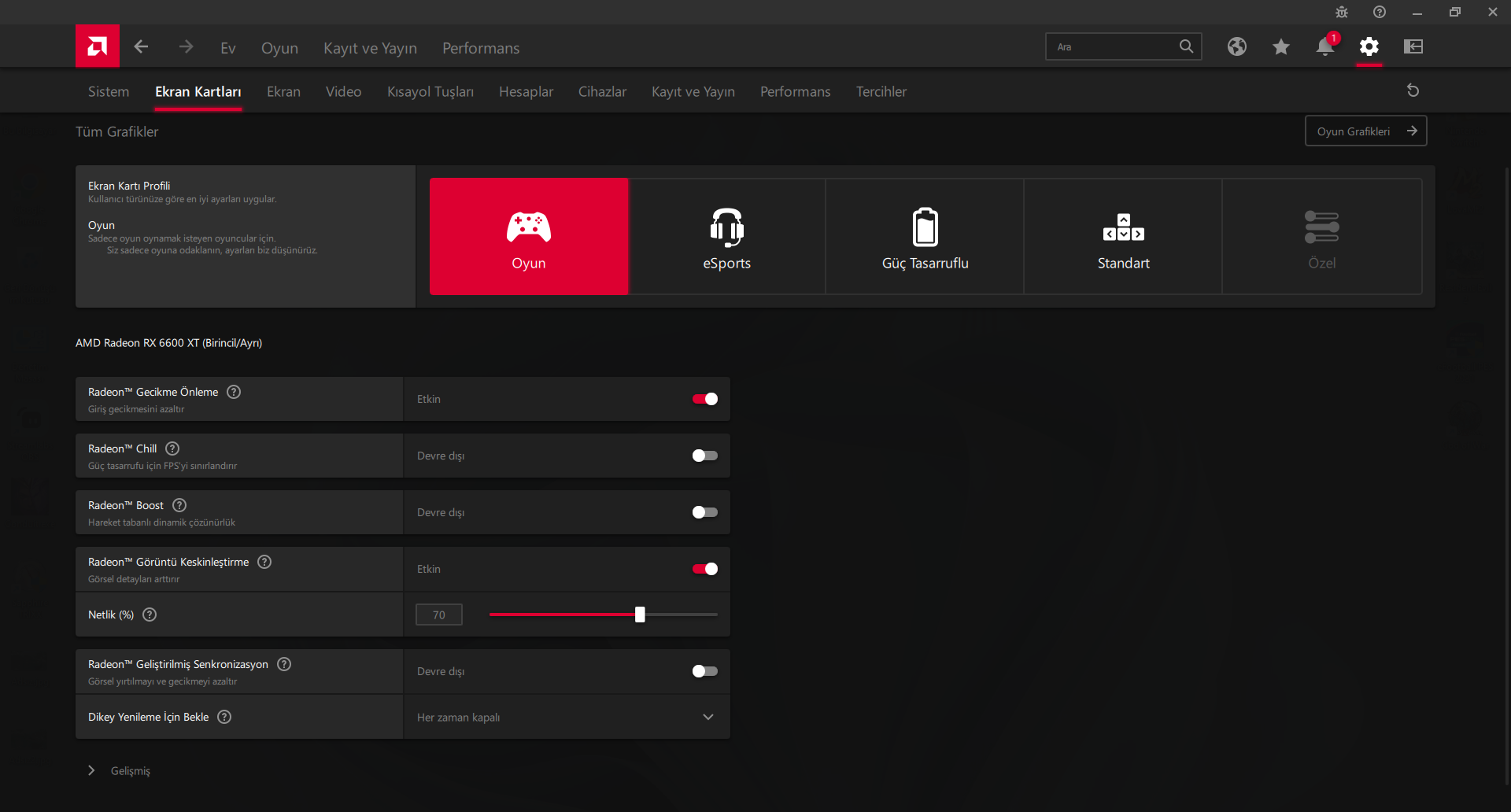Open Kayıt ve Yayın top menu
Screen dimensions: 1511x812
coord(370,48)
